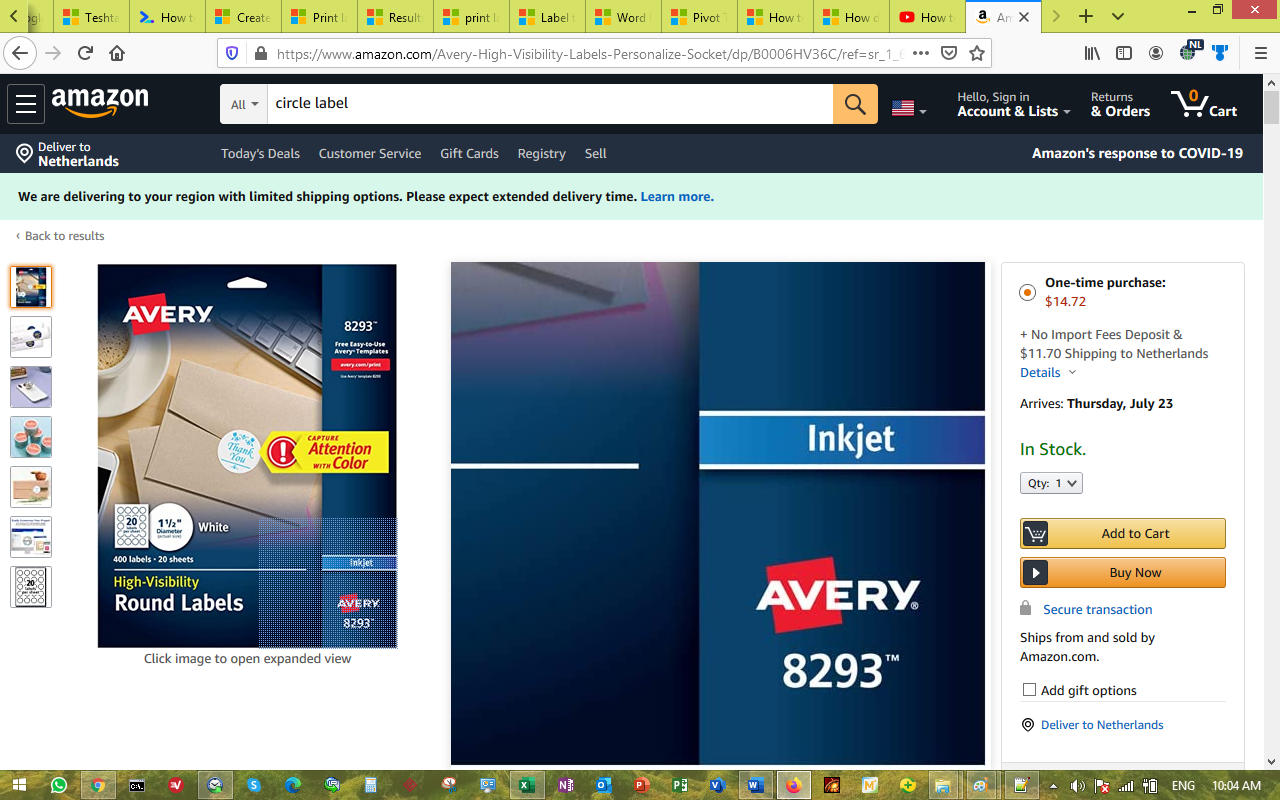Check the Add gift options checkbox
This screenshot has width=1280, height=800.
1029,690
